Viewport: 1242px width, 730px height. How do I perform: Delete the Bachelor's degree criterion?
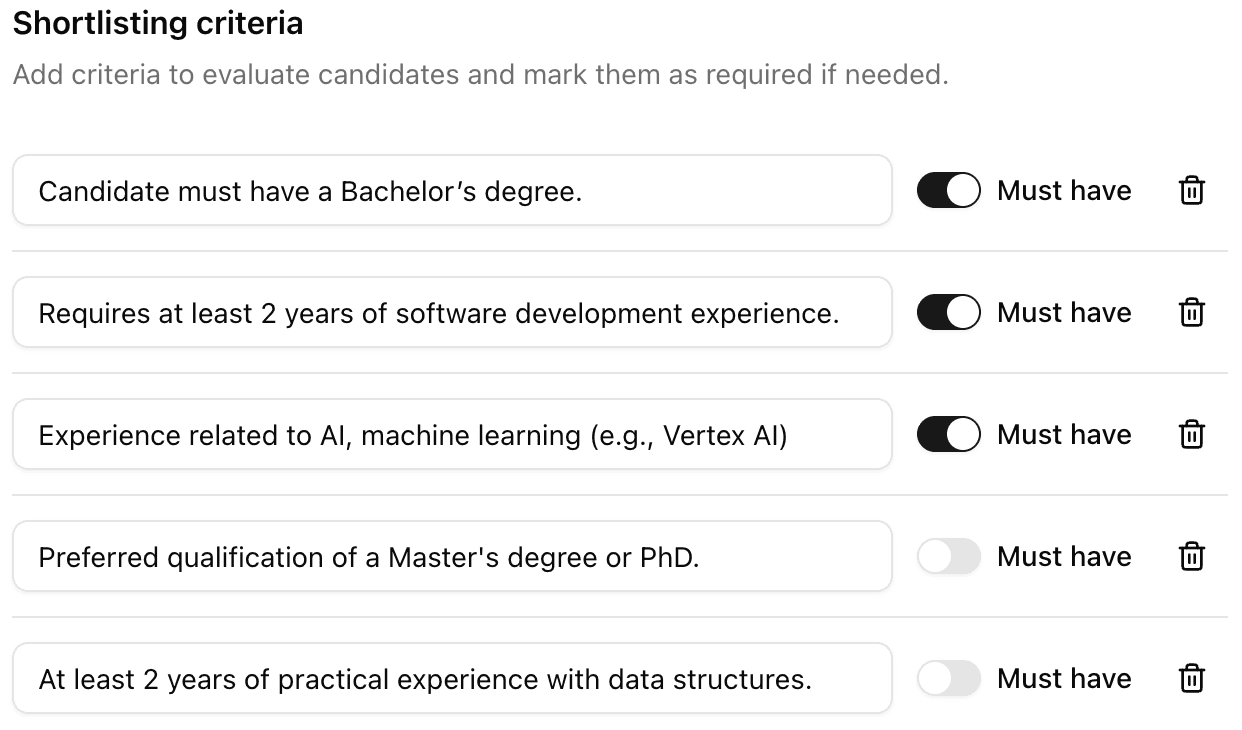point(1191,190)
